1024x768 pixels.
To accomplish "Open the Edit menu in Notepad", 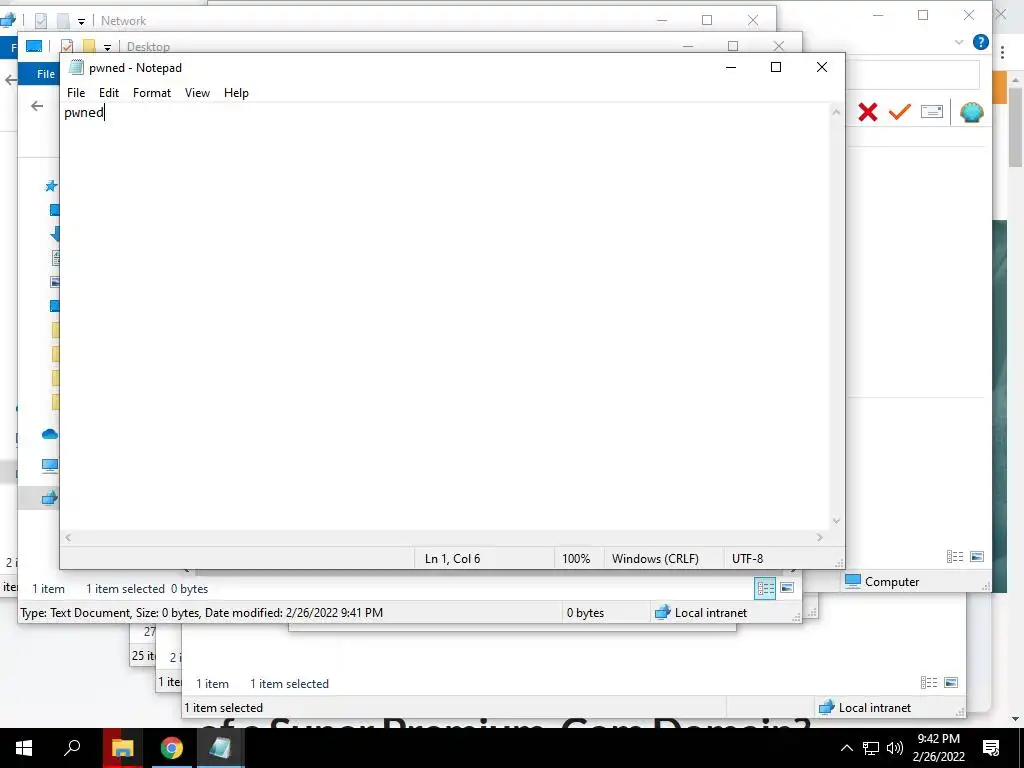I will point(108,93).
